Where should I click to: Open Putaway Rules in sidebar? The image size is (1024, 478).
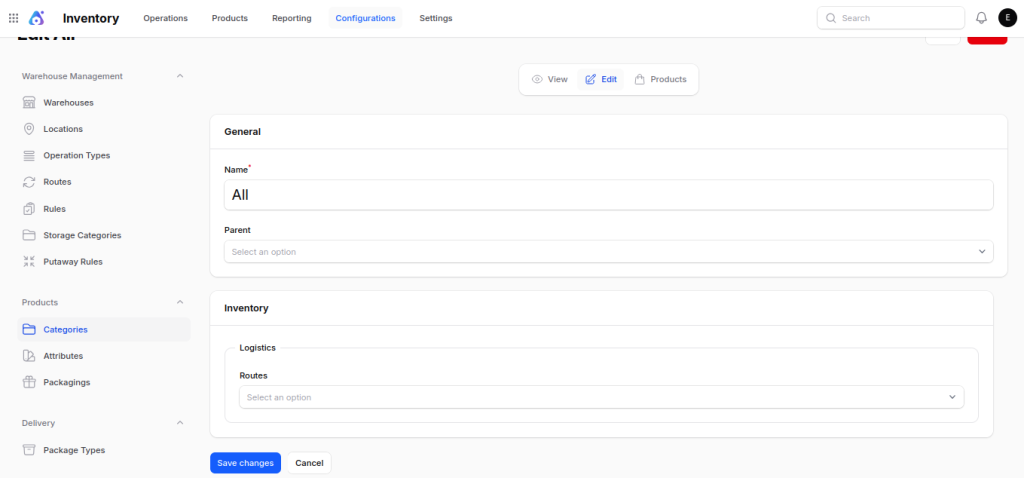104,262
